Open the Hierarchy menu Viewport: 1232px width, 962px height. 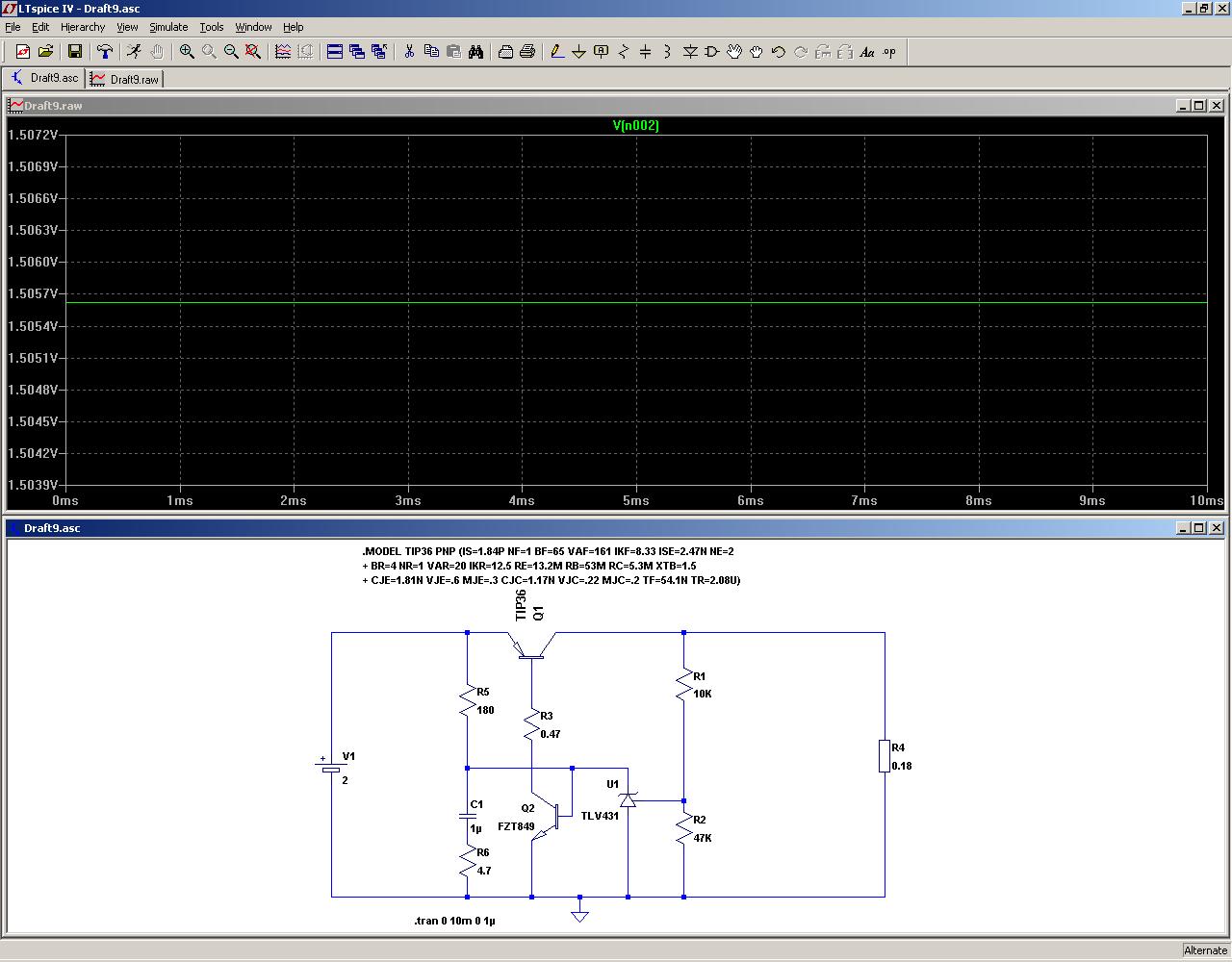click(x=83, y=27)
